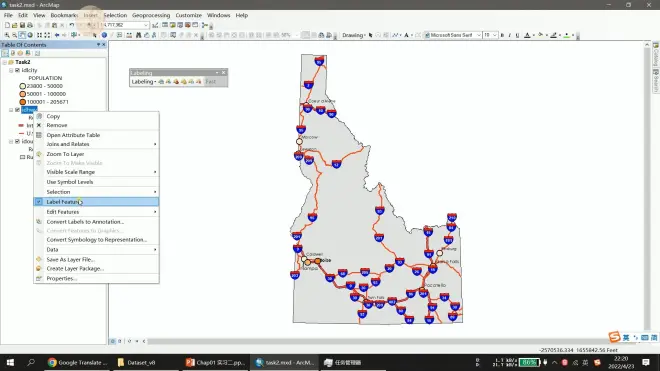Click the Bold text formatting icon
This screenshot has width=660, height=371.
tap(502, 35)
